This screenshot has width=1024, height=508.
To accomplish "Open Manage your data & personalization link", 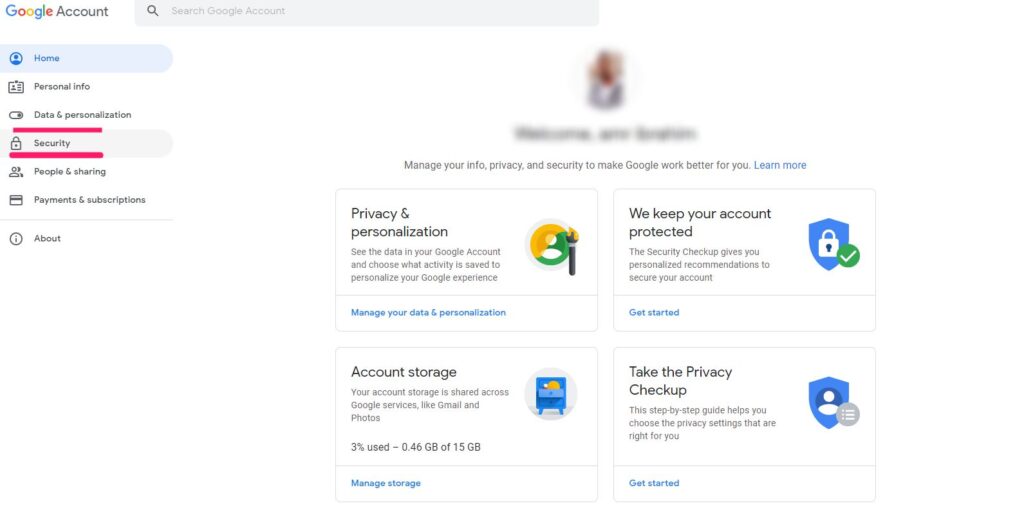I will coord(428,312).
